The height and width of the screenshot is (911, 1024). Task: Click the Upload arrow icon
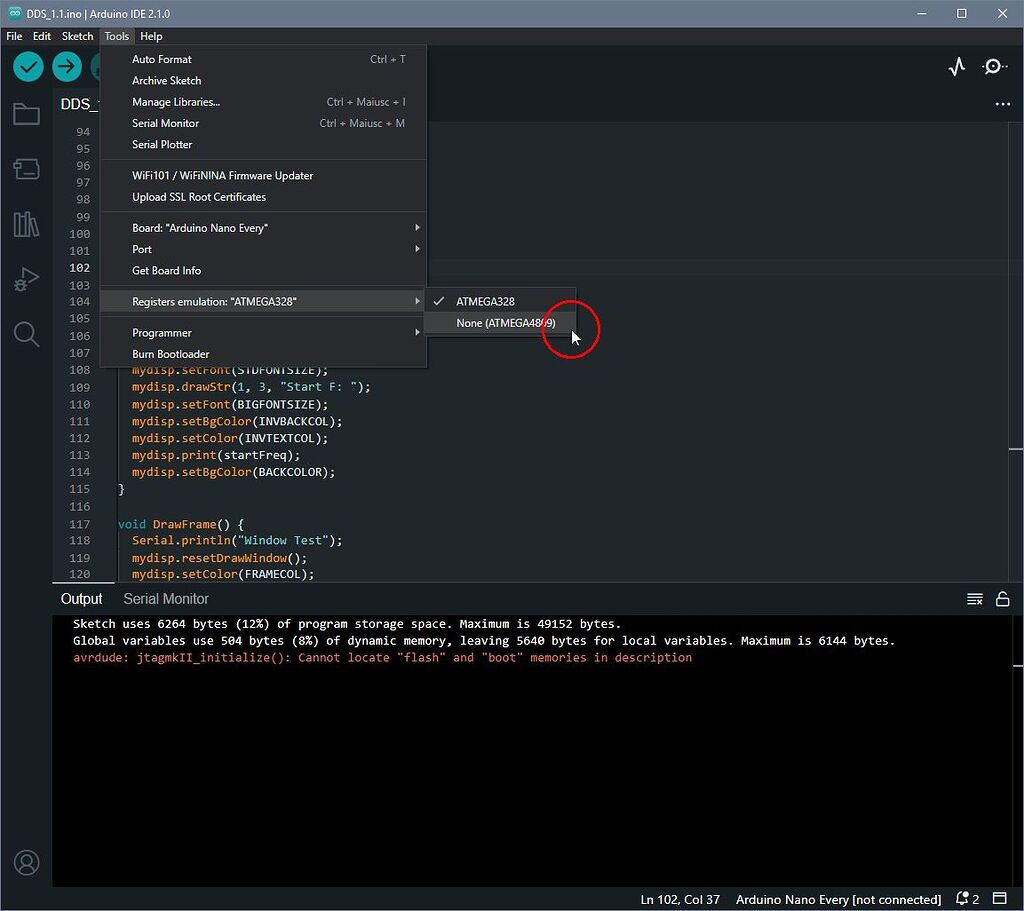[x=66, y=66]
